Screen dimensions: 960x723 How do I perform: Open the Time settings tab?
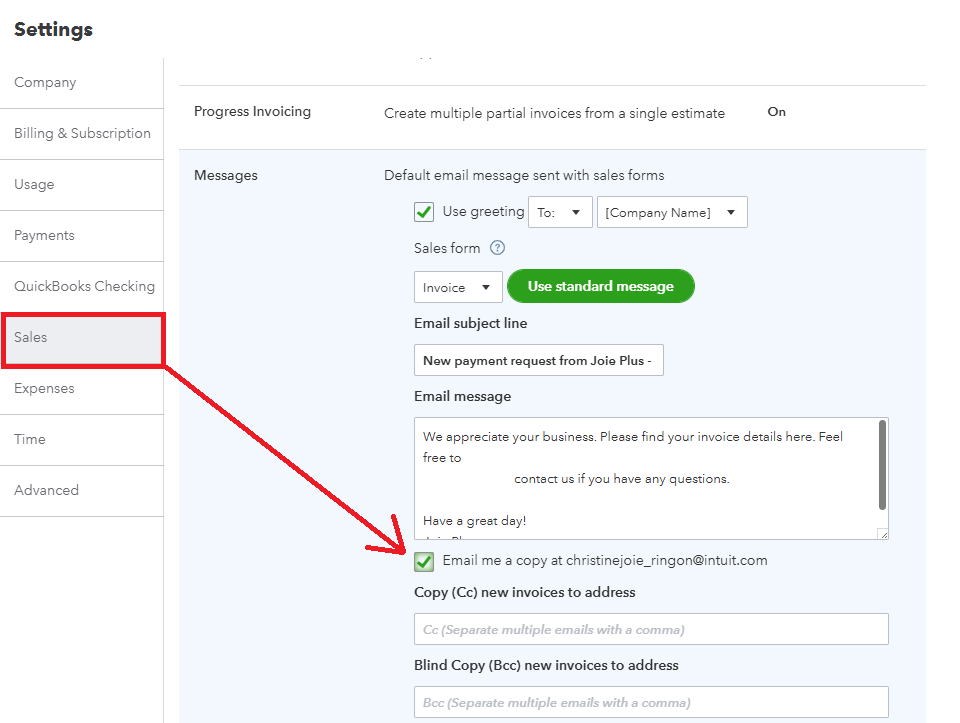tap(30, 440)
